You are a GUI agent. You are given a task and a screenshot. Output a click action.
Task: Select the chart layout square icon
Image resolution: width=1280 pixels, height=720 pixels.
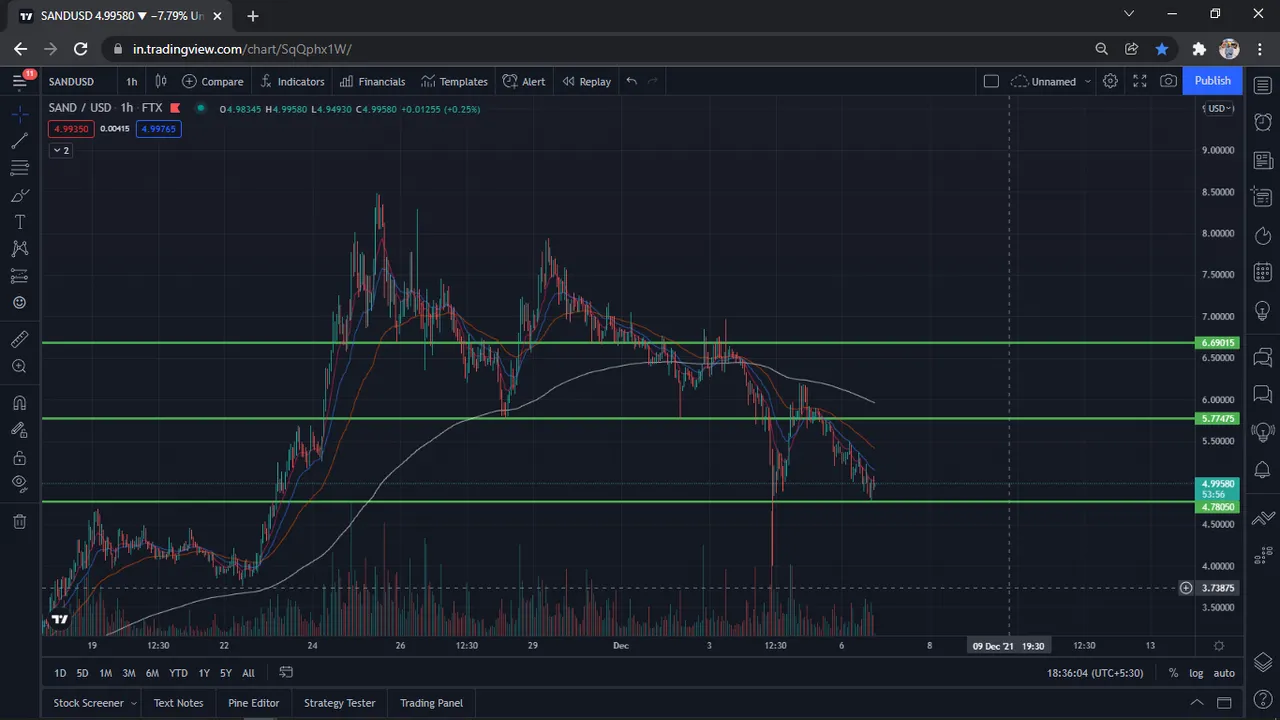click(x=991, y=82)
